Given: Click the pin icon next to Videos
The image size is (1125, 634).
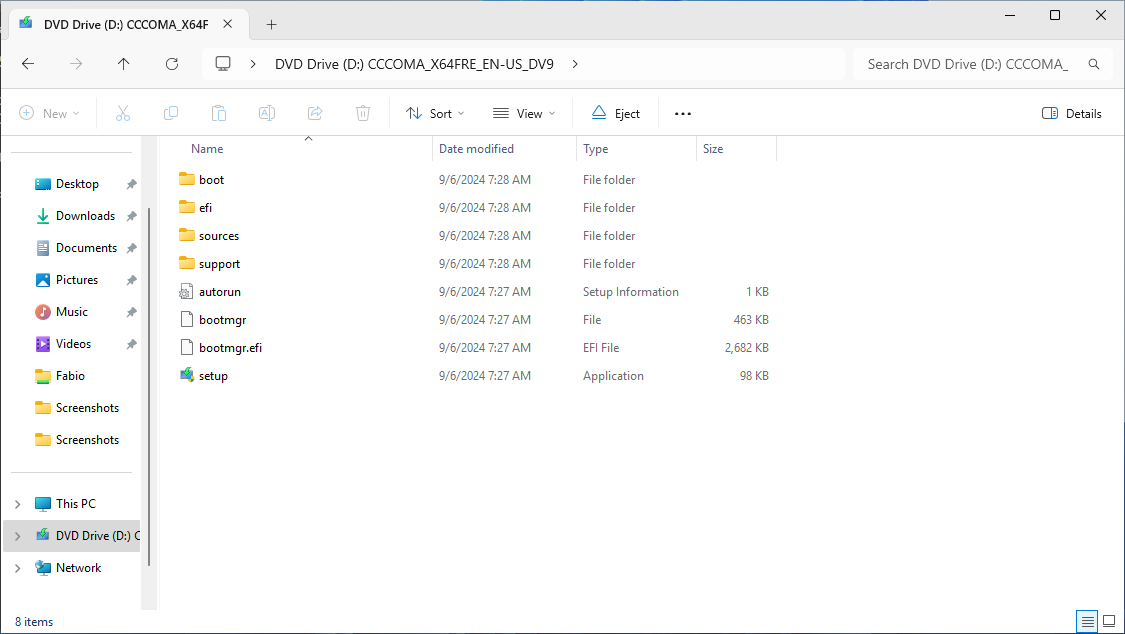Looking at the screenshot, I should click(131, 344).
